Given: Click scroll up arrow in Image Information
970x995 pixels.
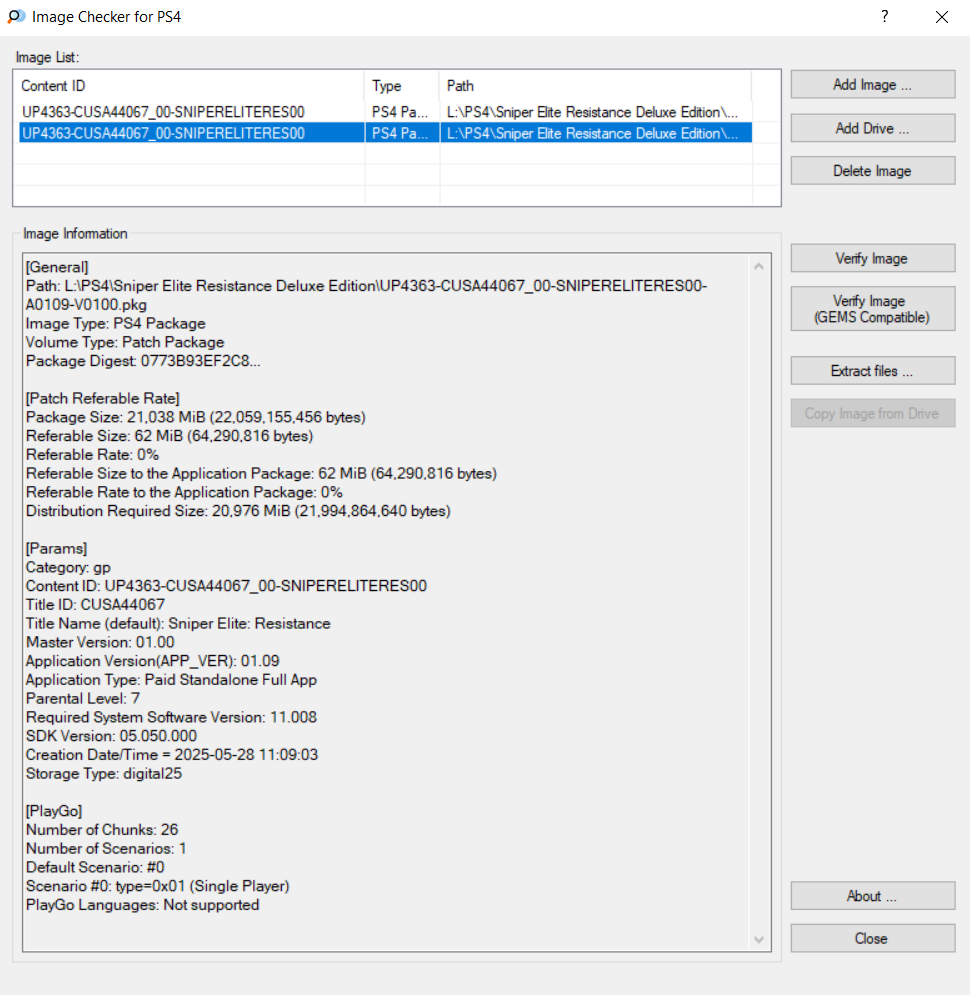Looking at the screenshot, I should click(758, 267).
